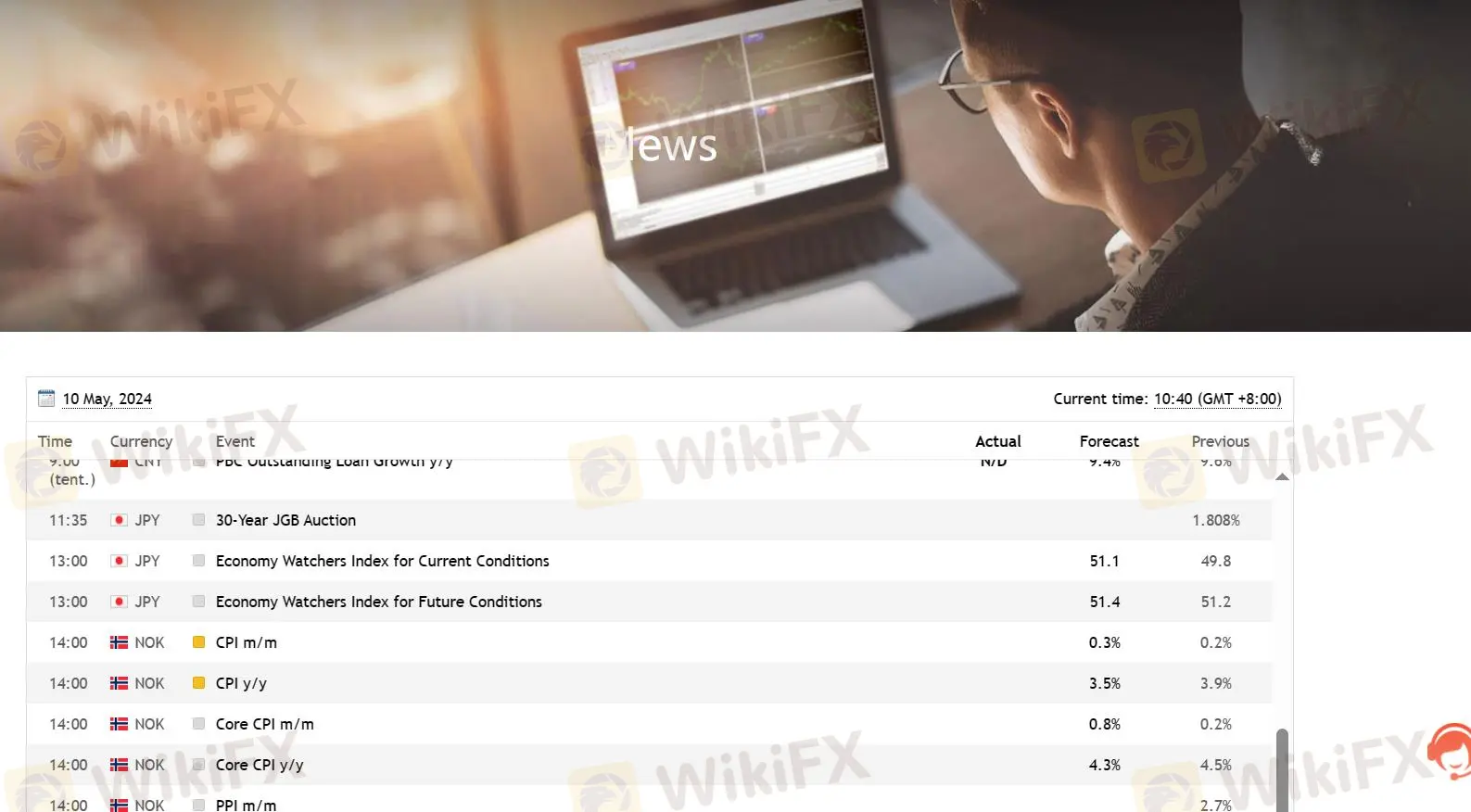Click the impact marker for Economy Watchers Current Conditions

pos(198,561)
